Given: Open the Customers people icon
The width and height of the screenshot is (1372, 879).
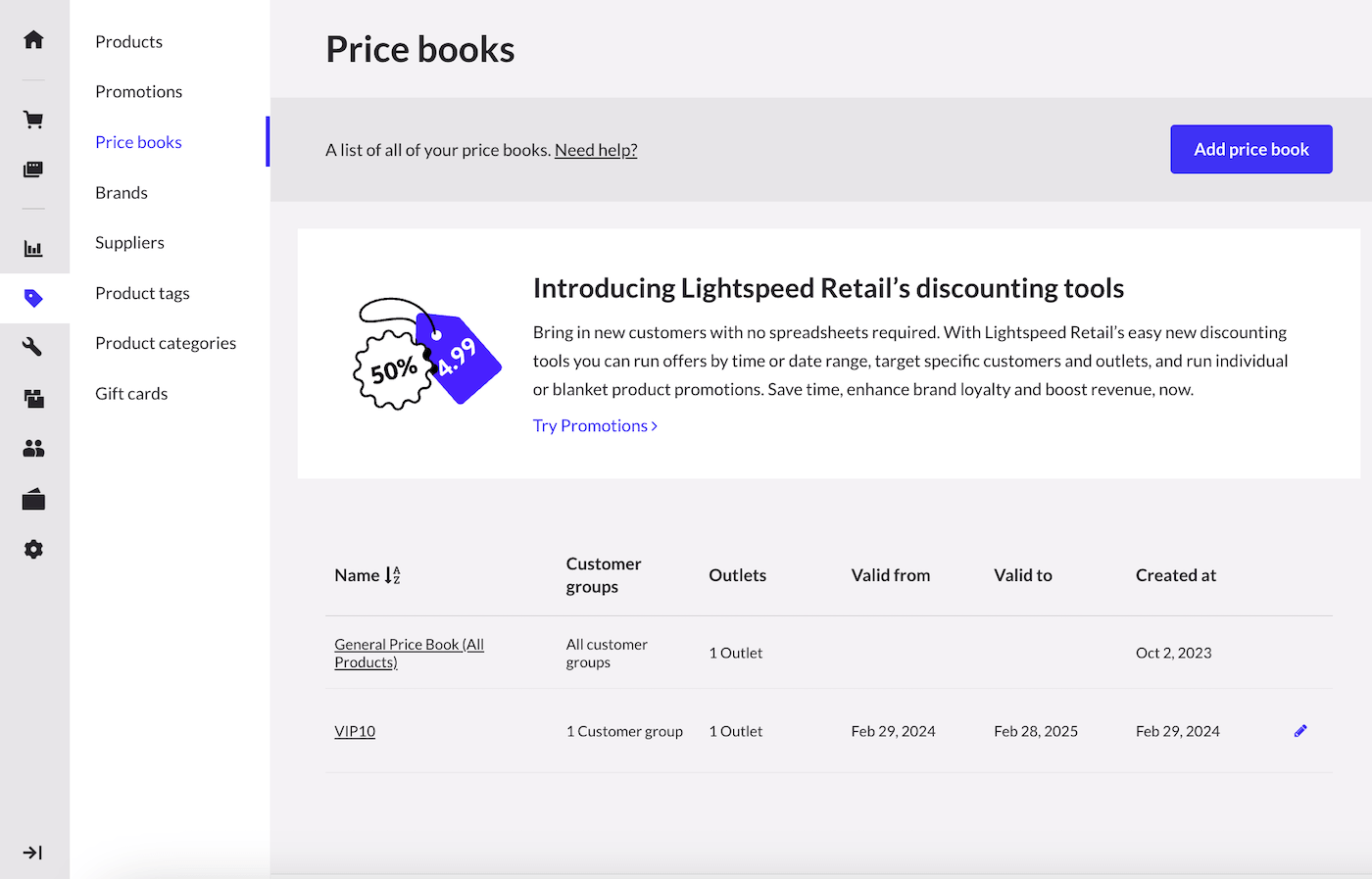Looking at the screenshot, I should (x=33, y=448).
